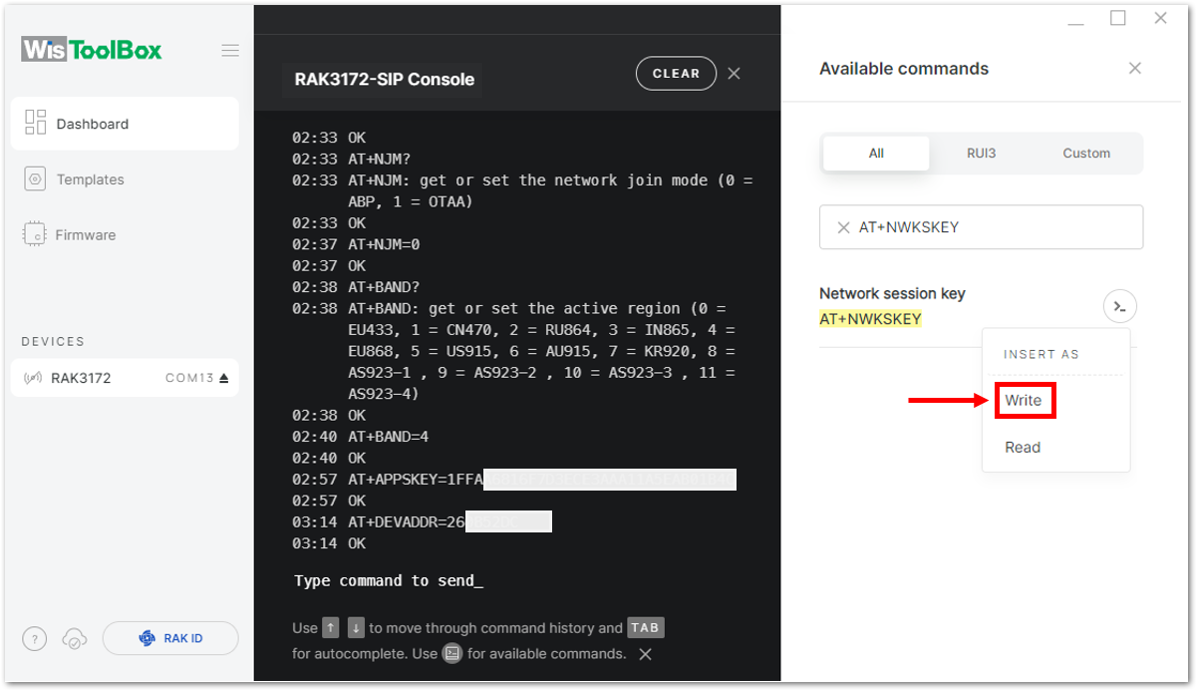Click the Firmware chip icon
The width and height of the screenshot is (1197, 691).
click(34, 234)
